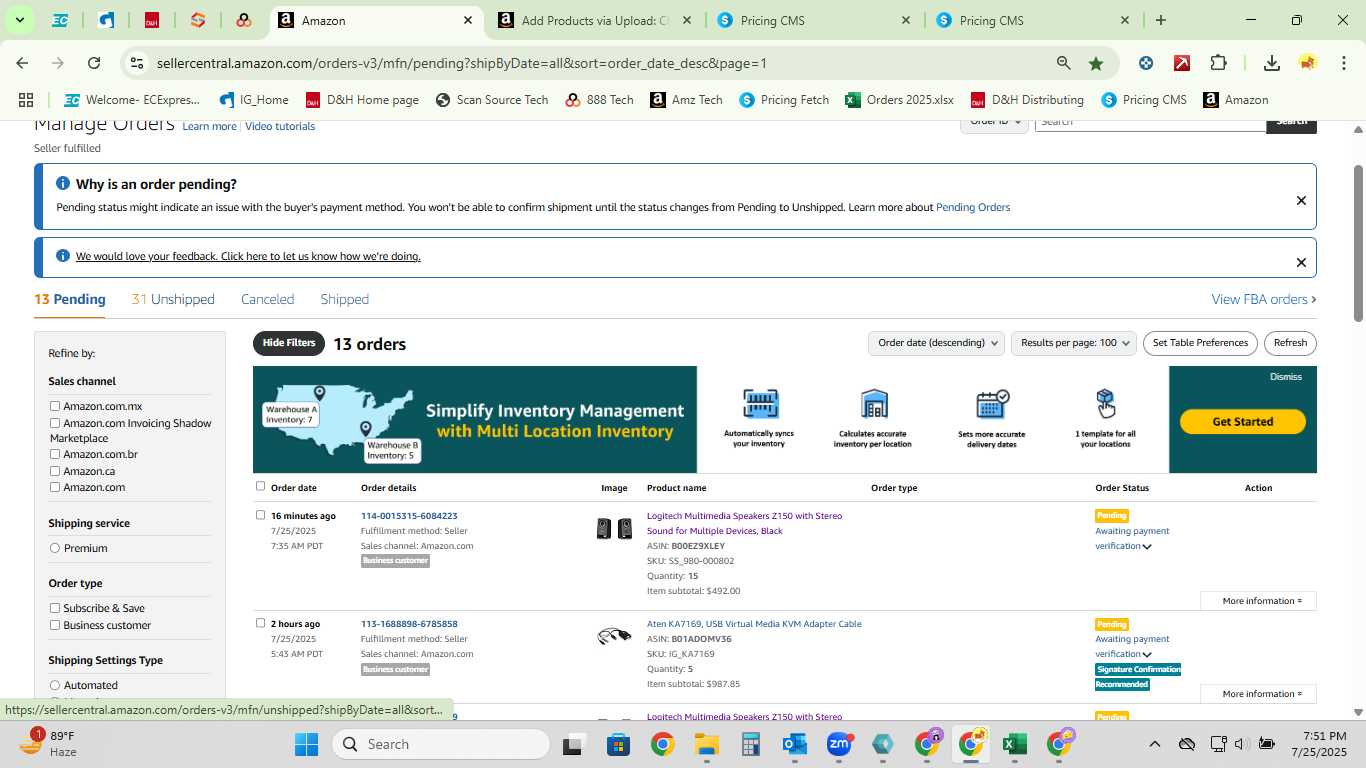Select Automated shipping settings radio

point(55,685)
